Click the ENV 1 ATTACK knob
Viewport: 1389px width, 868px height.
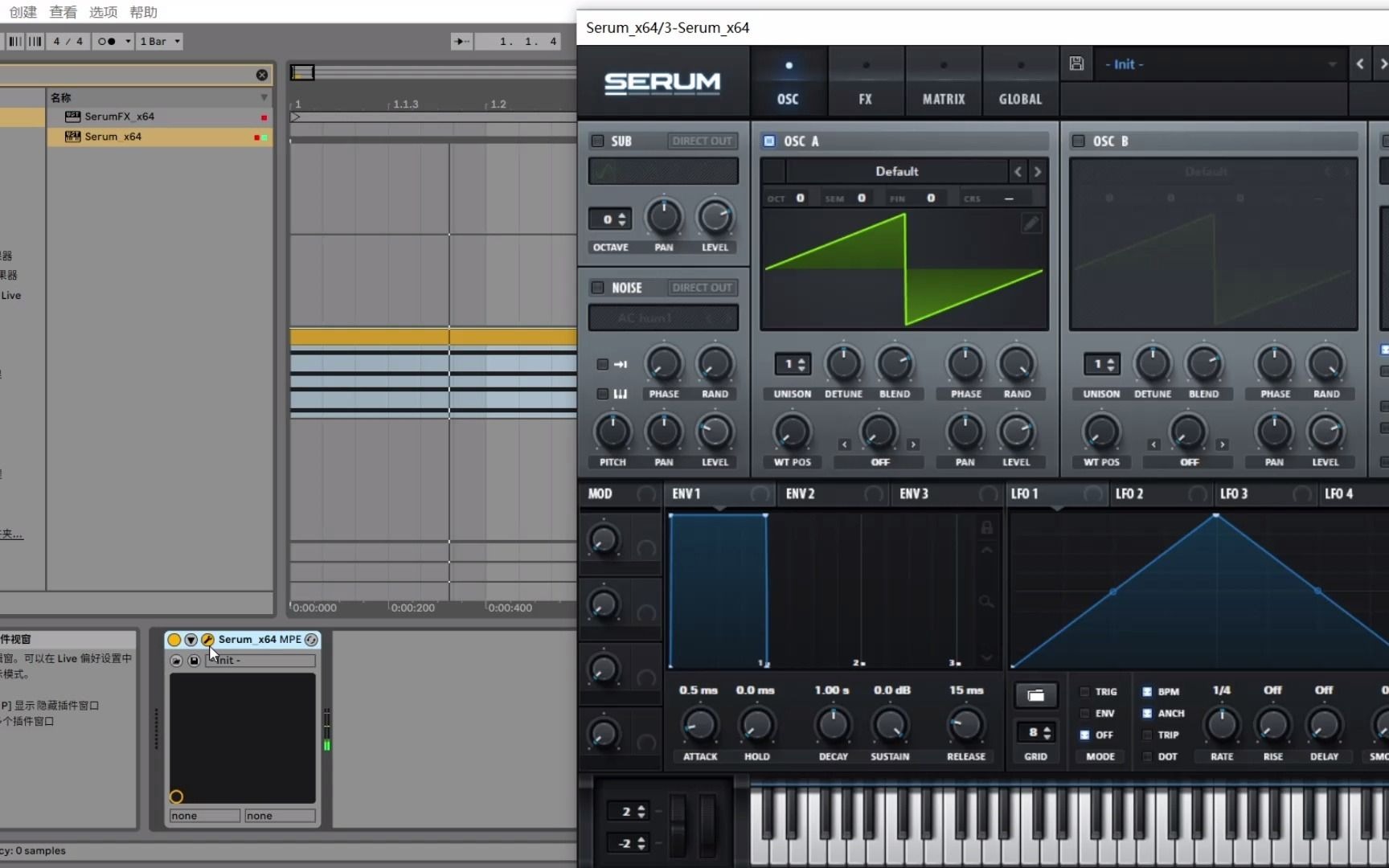point(700,725)
